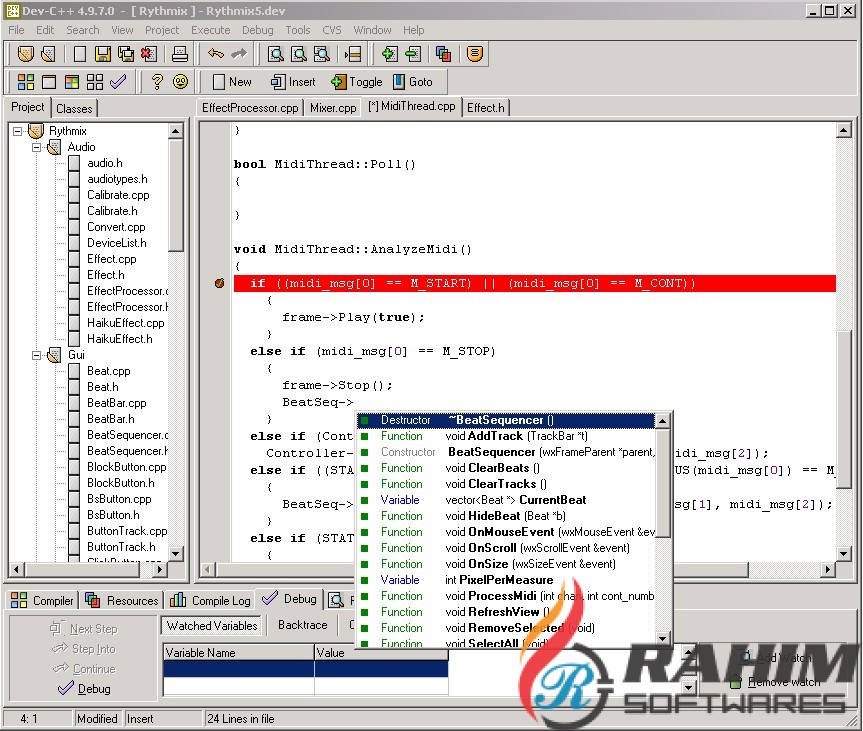The image size is (863, 731).
Task: Click the editor horizontal scroll right arrow
Action: 828,569
